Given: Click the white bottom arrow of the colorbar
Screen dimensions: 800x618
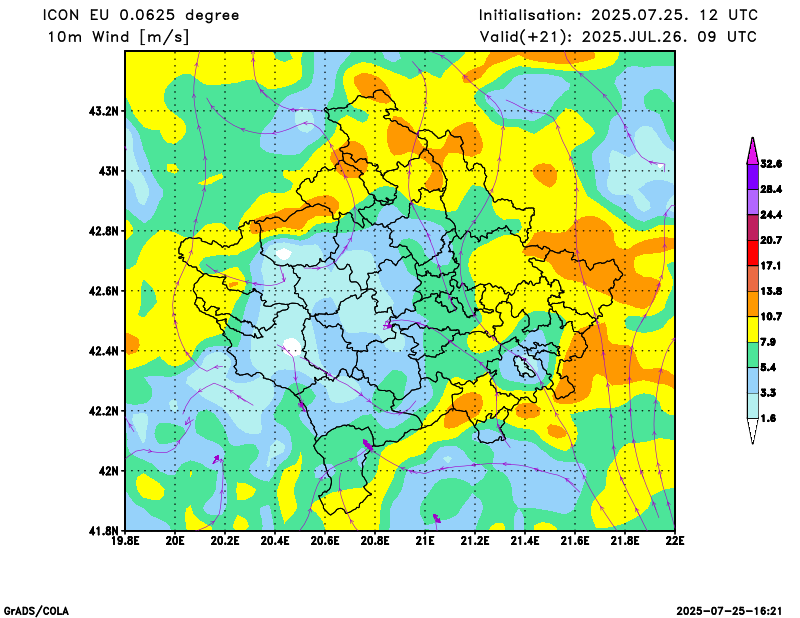Looking at the screenshot, I should point(753,430).
